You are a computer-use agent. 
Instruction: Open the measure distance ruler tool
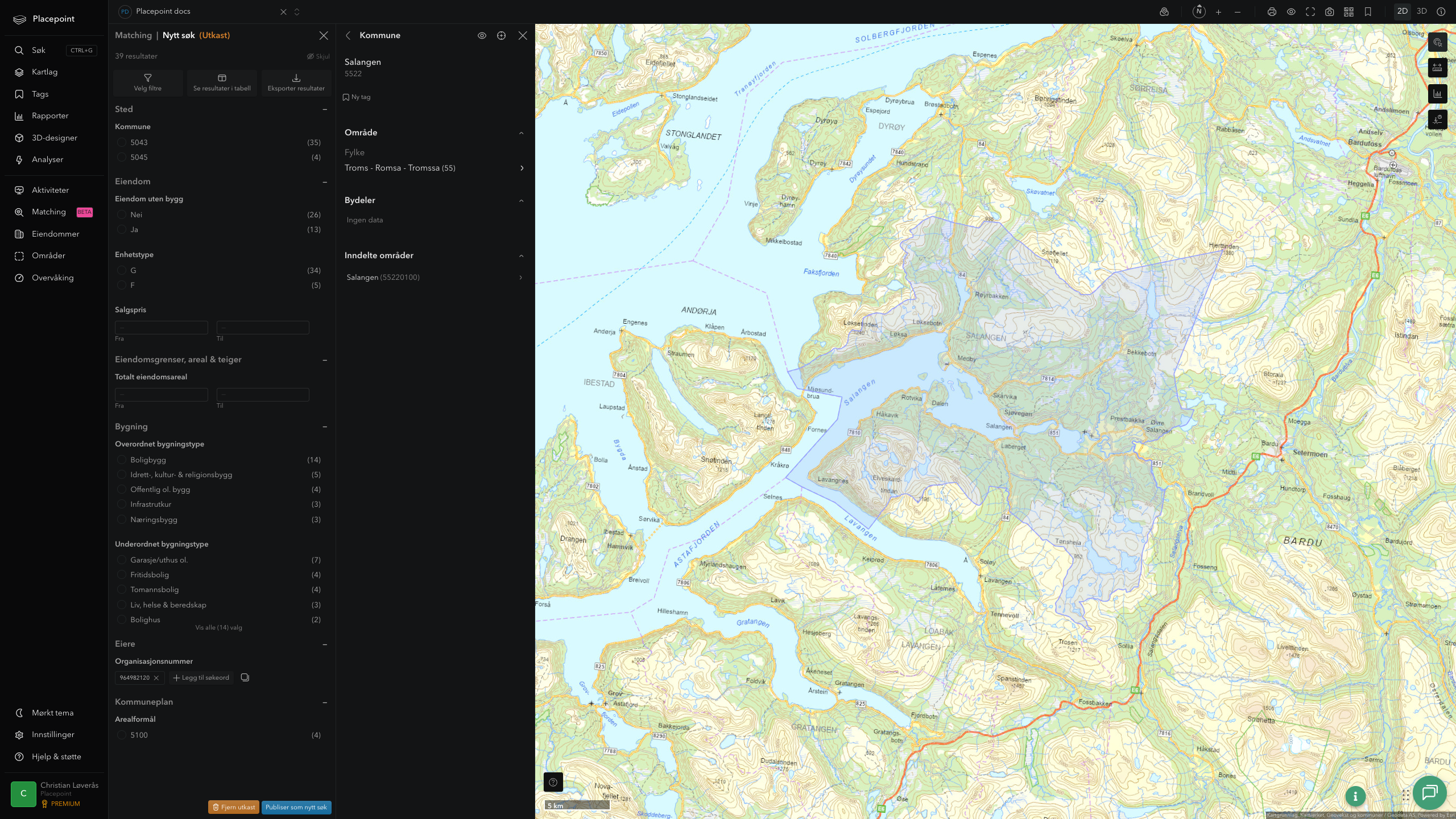(1437, 68)
